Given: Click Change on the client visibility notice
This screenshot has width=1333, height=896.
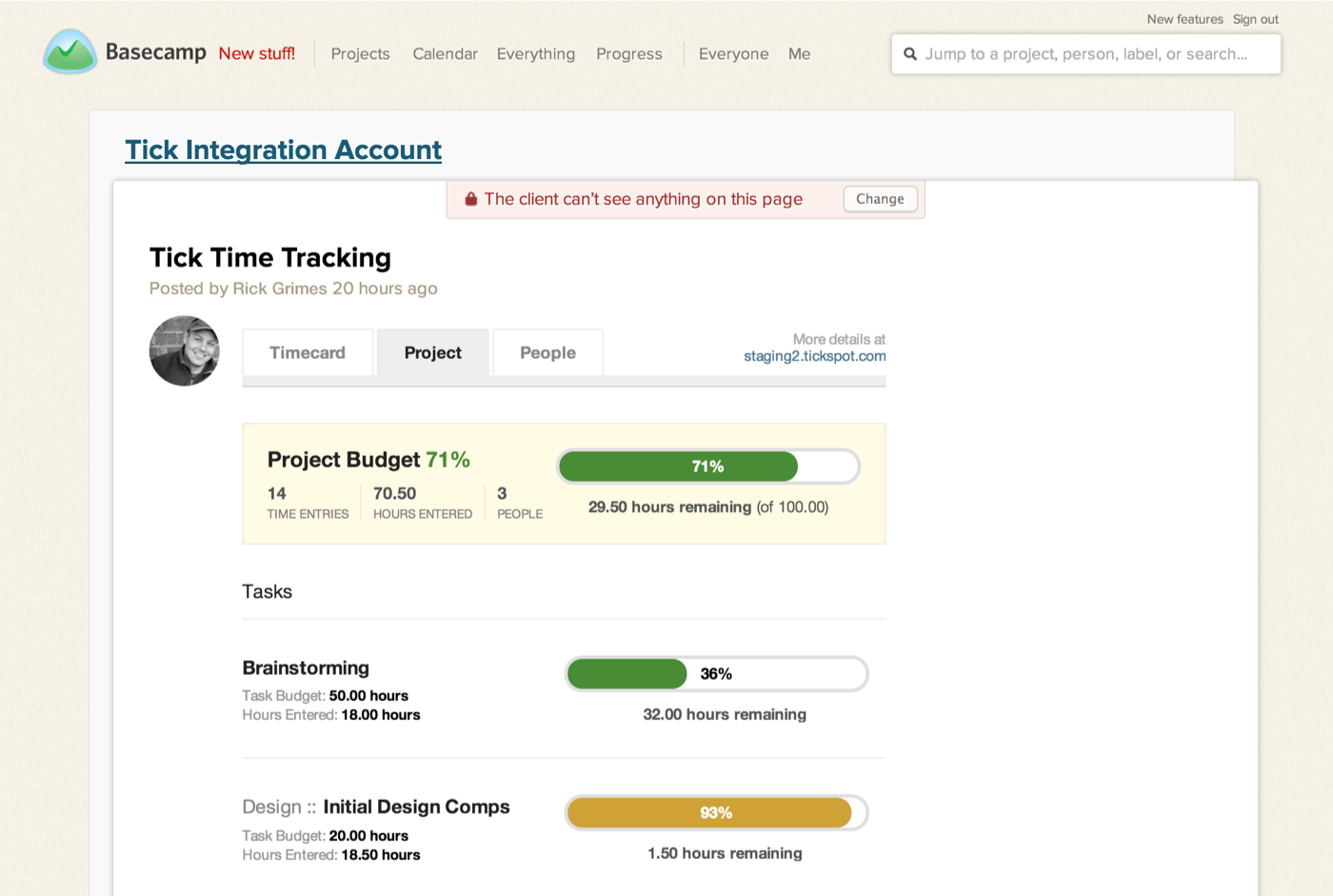Looking at the screenshot, I should click(x=879, y=199).
